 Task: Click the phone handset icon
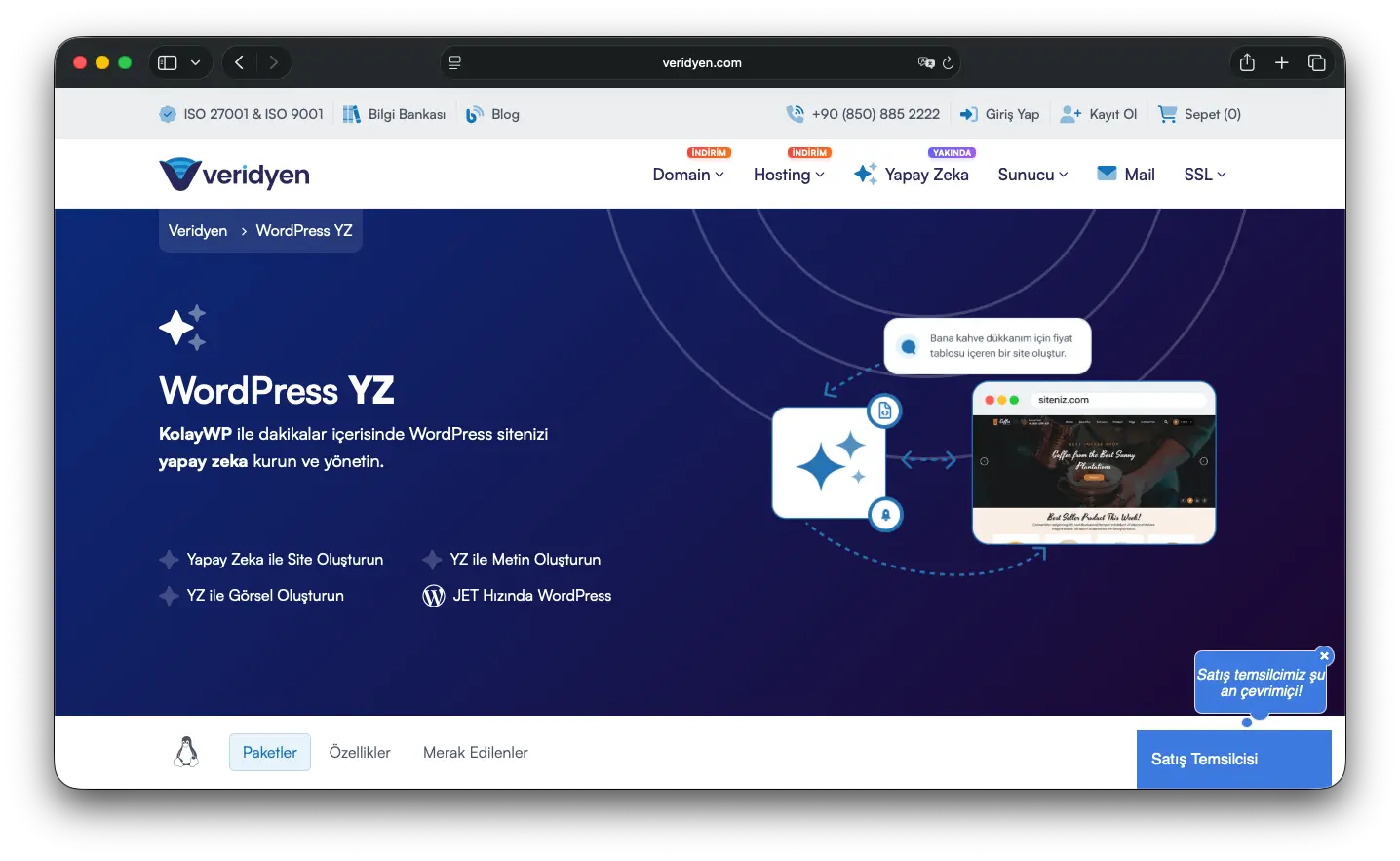[x=796, y=114]
